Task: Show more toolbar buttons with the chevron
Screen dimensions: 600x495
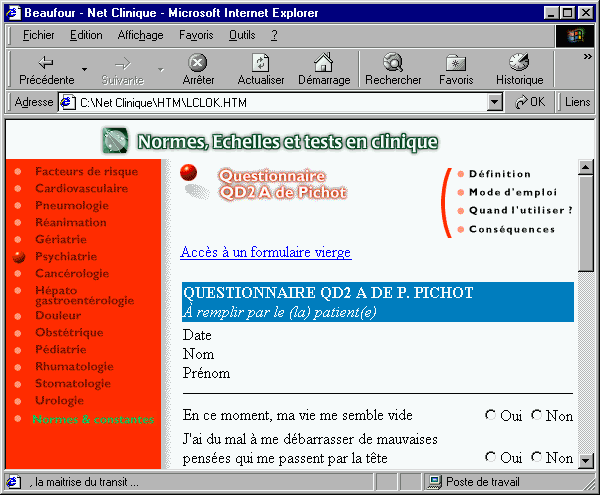Action: click(x=587, y=57)
